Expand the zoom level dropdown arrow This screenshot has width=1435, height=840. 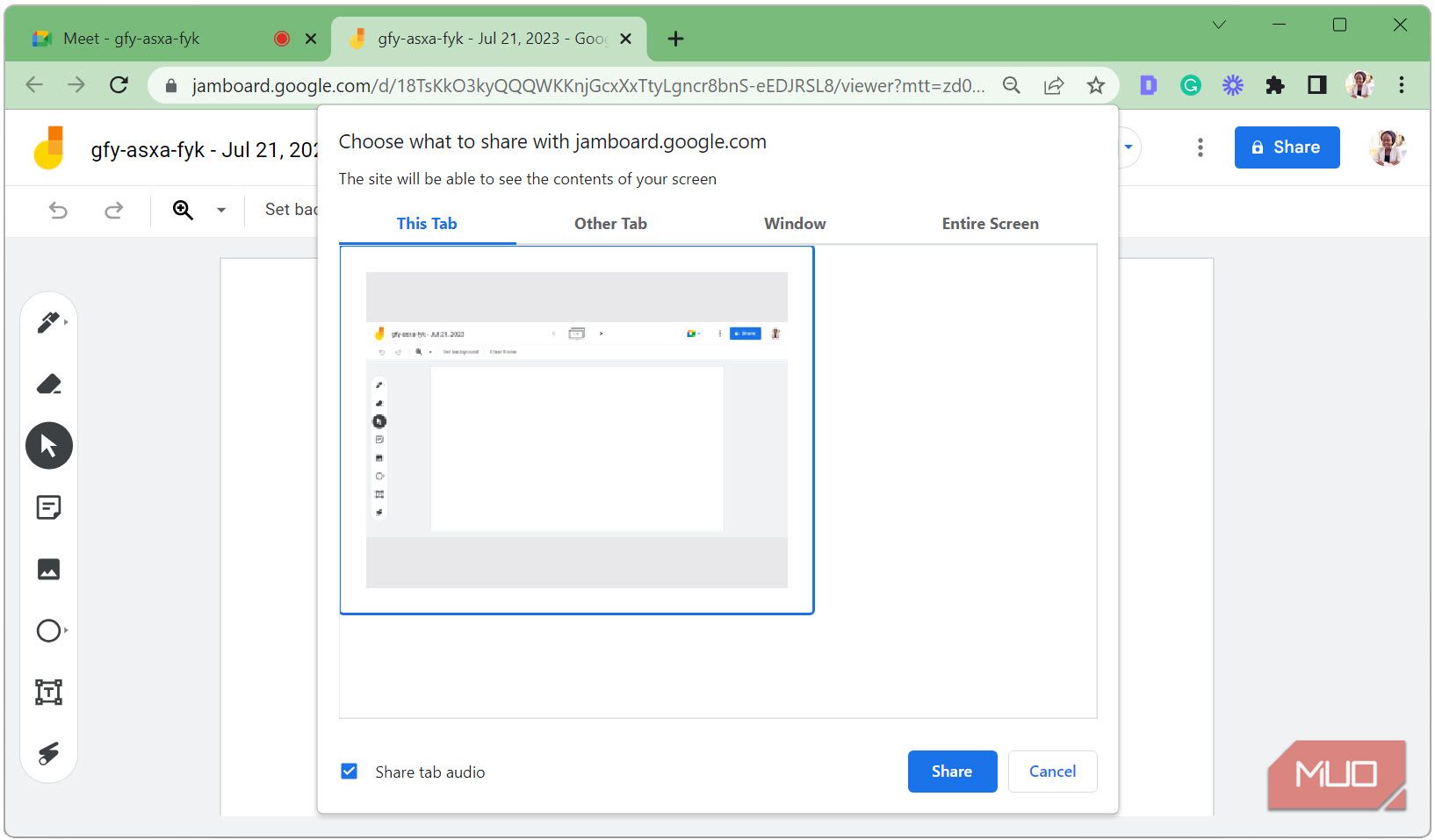point(221,210)
